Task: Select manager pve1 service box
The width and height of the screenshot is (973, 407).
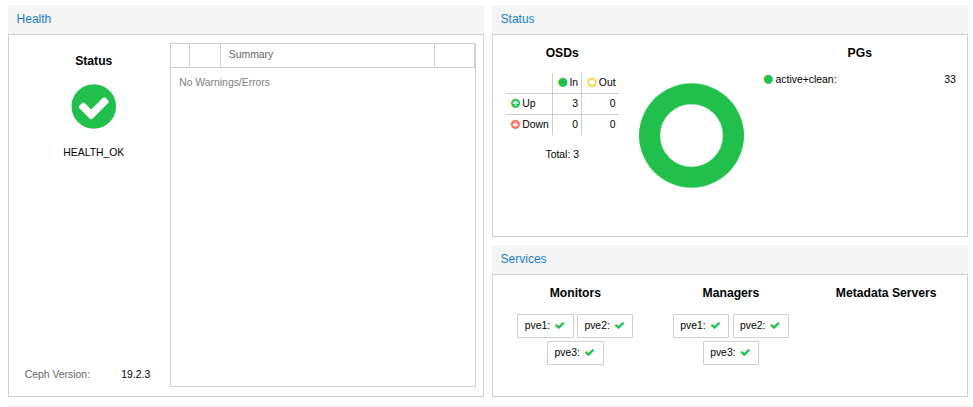Action: [x=701, y=325]
